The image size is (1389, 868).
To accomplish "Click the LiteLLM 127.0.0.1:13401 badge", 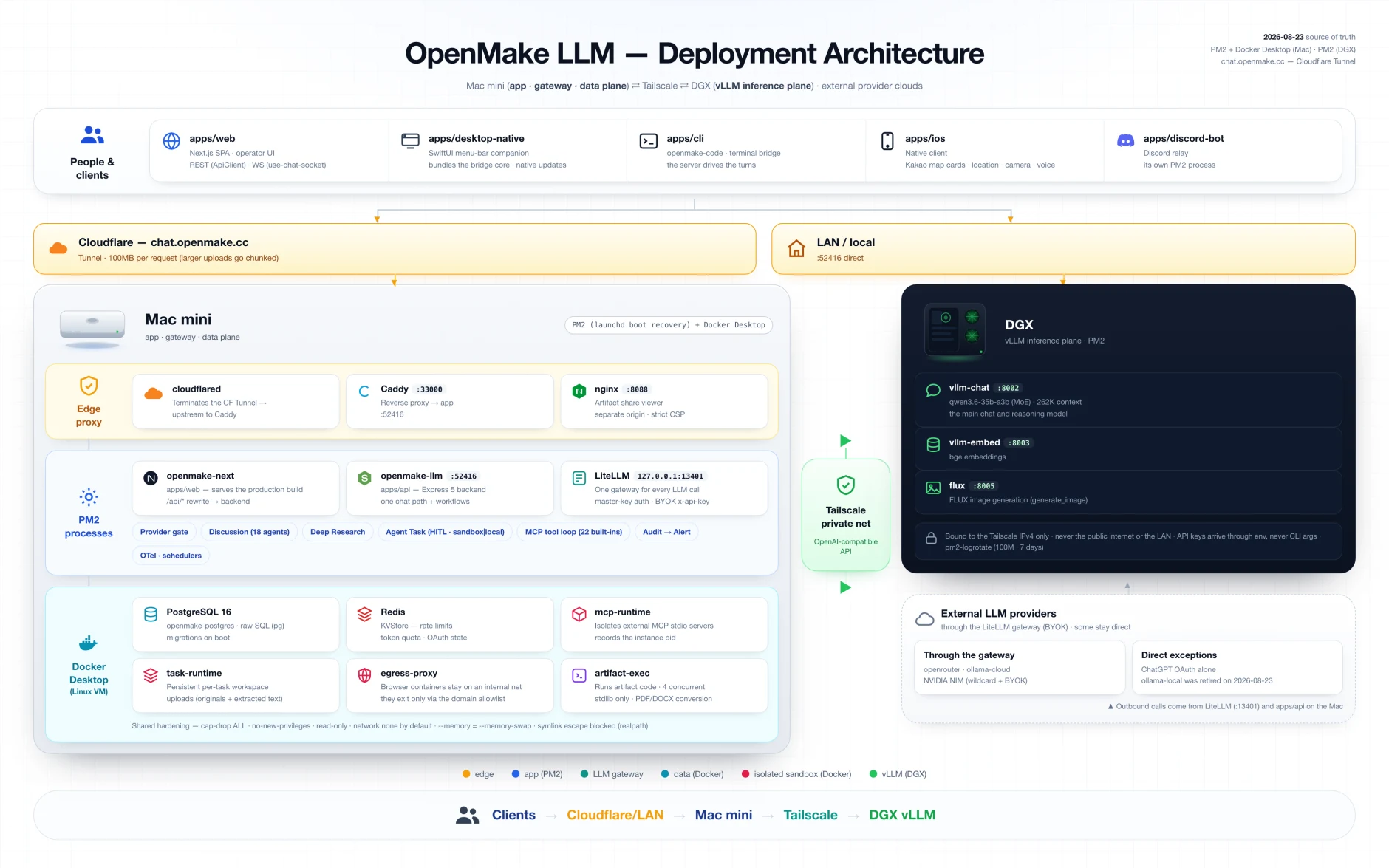I will click(x=670, y=476).
